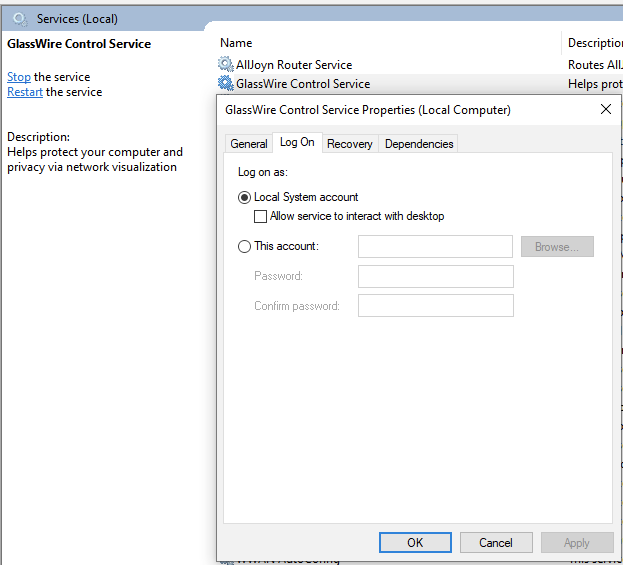623x565 pixels.
Task: Open the Recovery tab
Action: tap(350, 144)
